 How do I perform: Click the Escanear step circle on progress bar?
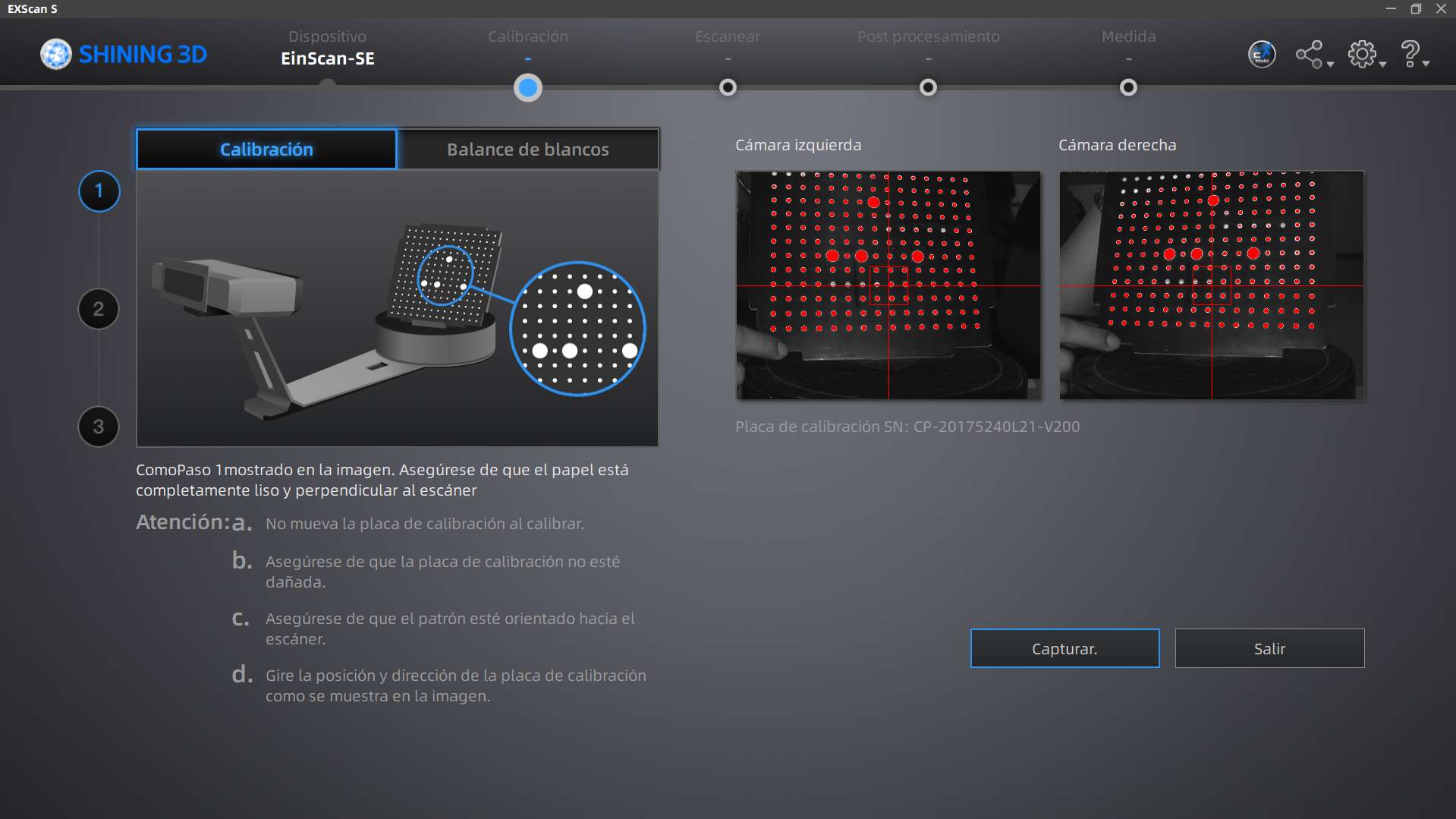[x=728, y=87]
